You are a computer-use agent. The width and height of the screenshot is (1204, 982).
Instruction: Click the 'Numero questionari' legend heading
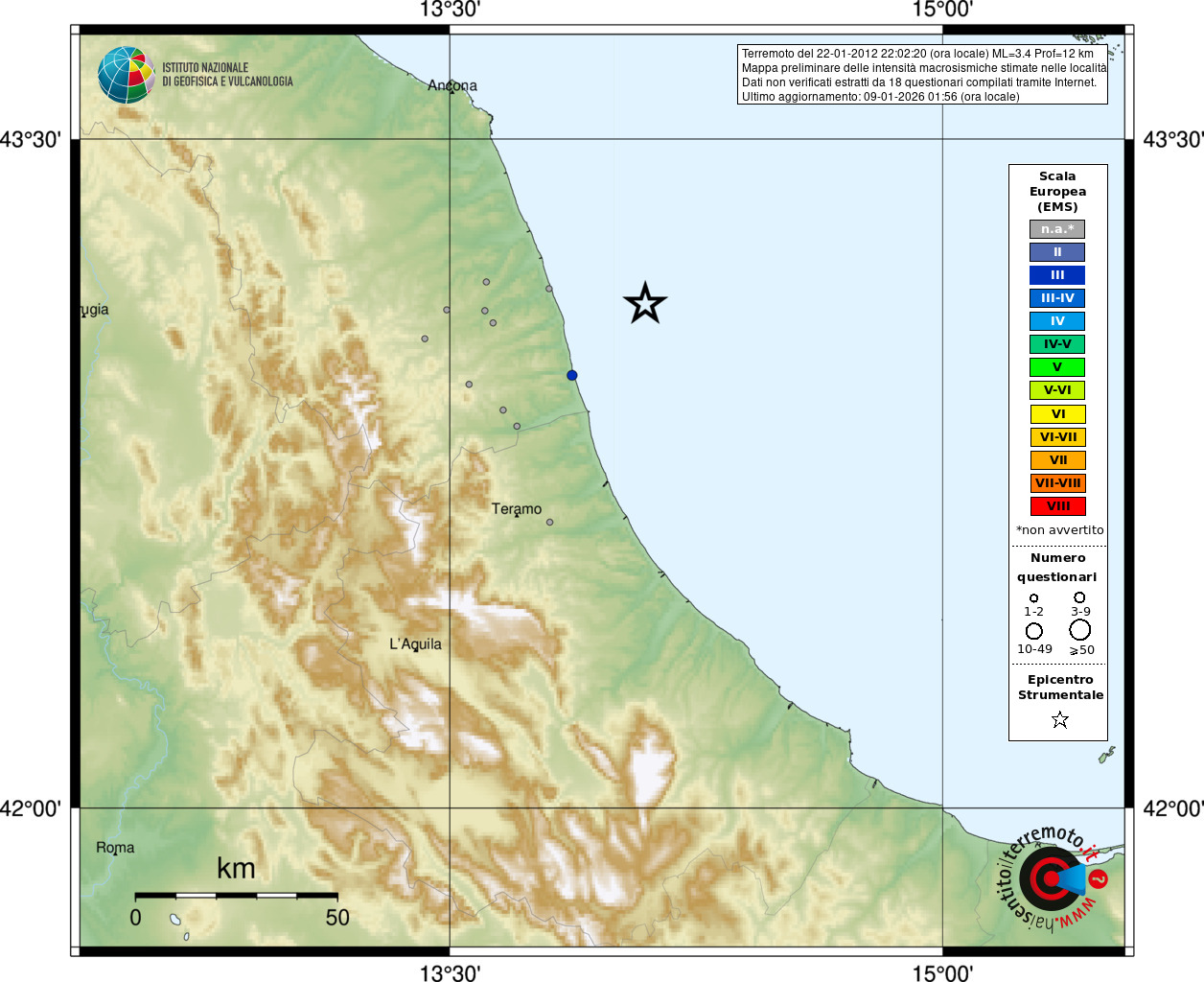coord(1057,568)
